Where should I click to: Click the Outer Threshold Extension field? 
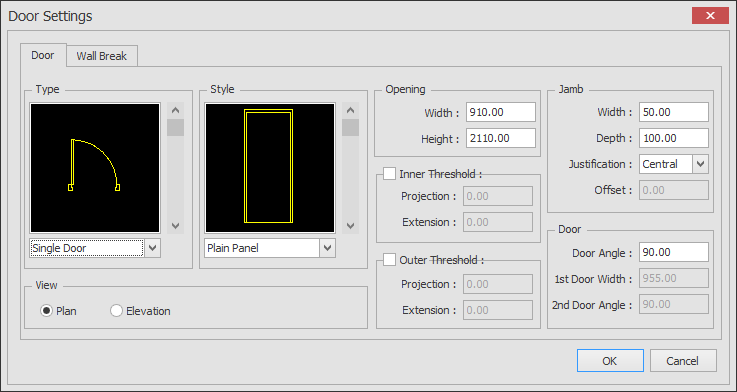click(x=498, y=310)
